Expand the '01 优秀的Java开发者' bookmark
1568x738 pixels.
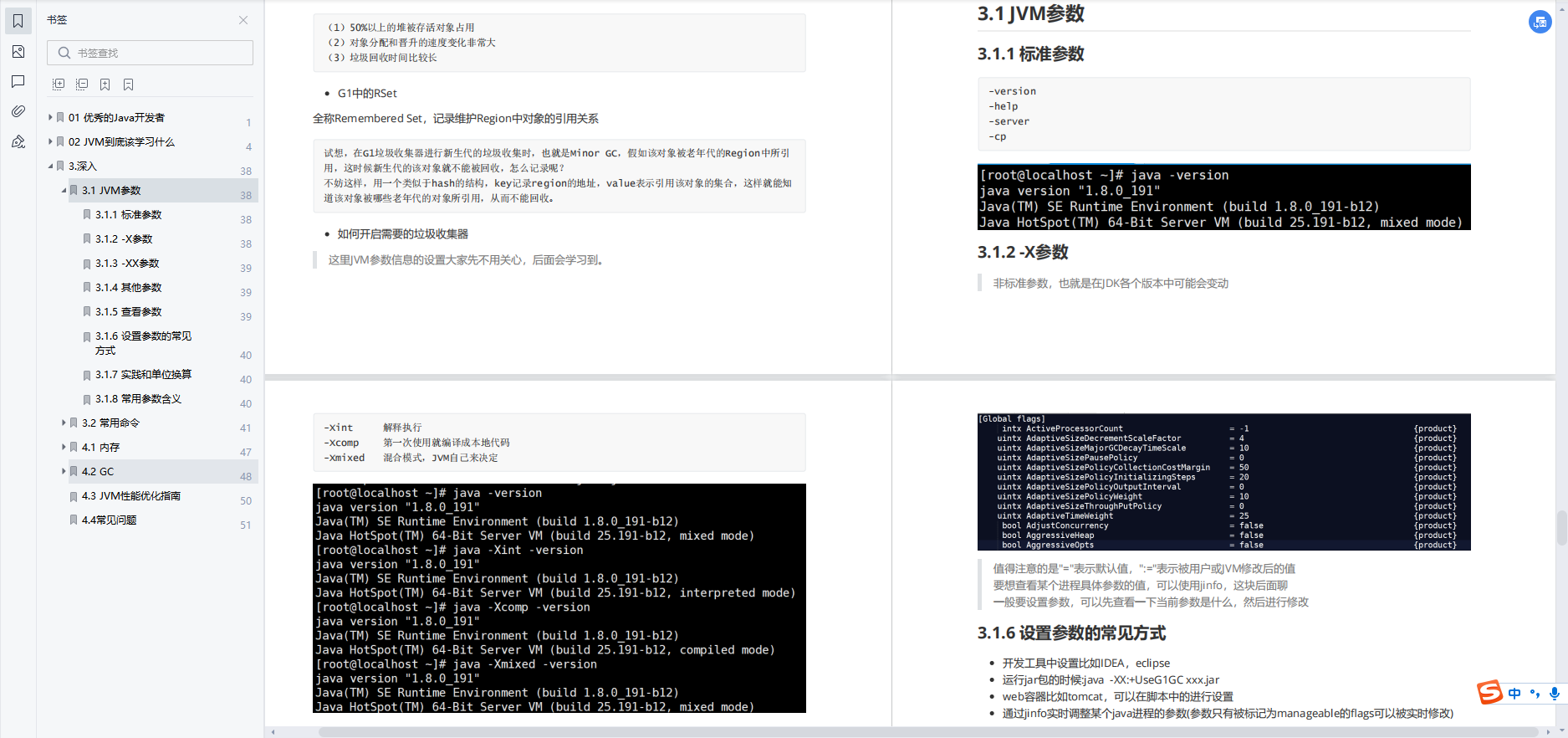(x=50, y=117)
